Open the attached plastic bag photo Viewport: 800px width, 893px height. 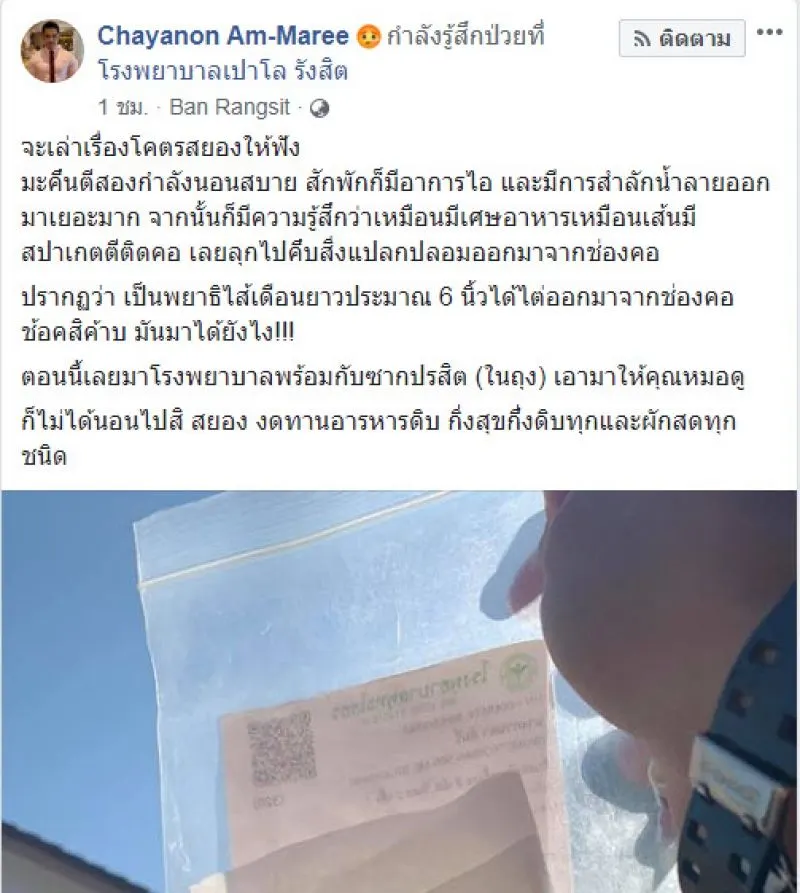point(400,691)
